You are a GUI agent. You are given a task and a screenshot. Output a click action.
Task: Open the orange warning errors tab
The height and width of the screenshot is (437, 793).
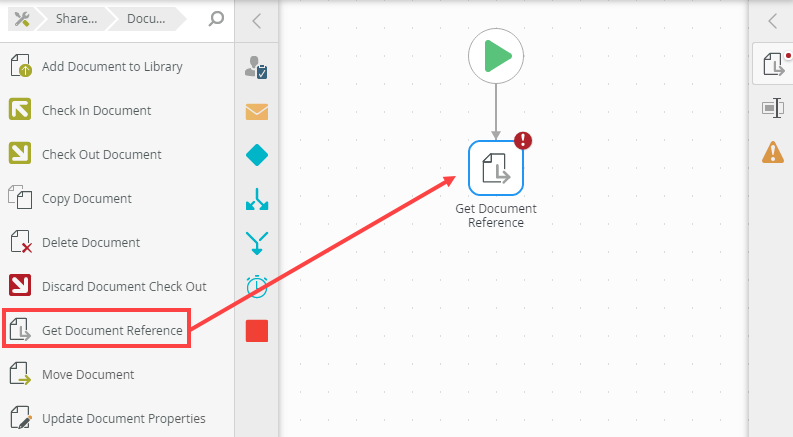tap(773, 152)
